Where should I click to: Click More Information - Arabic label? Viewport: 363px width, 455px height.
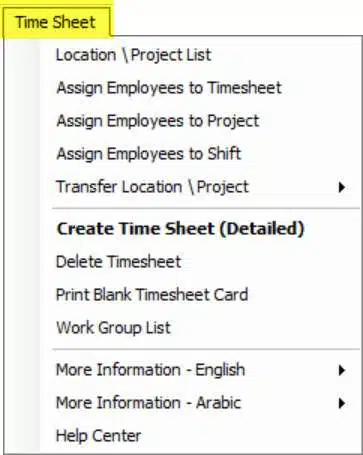148,403
